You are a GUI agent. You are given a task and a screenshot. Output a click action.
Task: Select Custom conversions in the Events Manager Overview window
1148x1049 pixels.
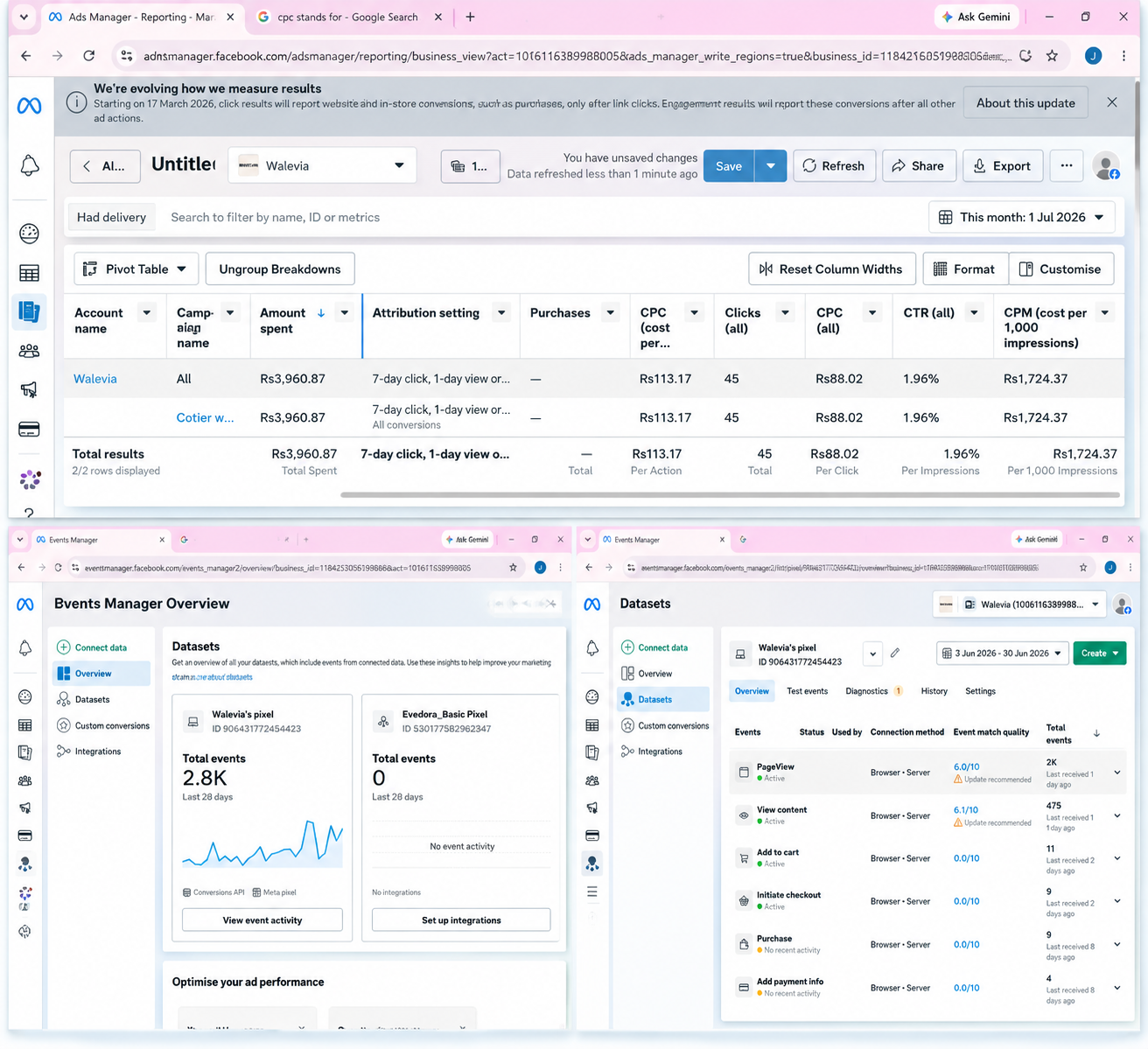[102, 725]
